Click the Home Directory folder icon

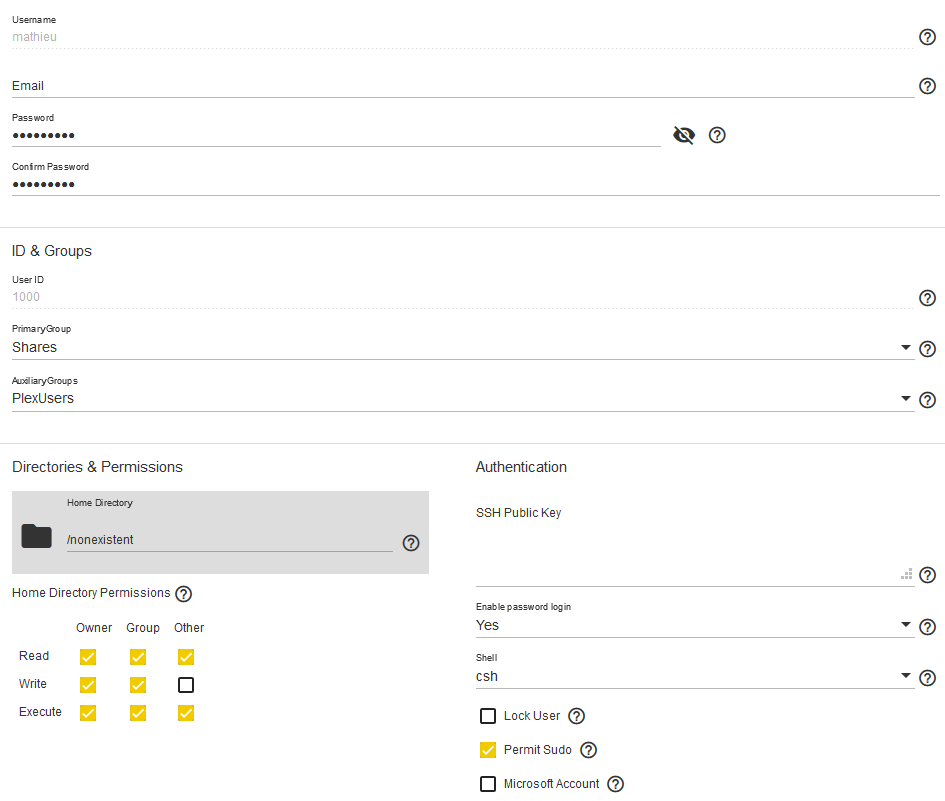point(37,537)
